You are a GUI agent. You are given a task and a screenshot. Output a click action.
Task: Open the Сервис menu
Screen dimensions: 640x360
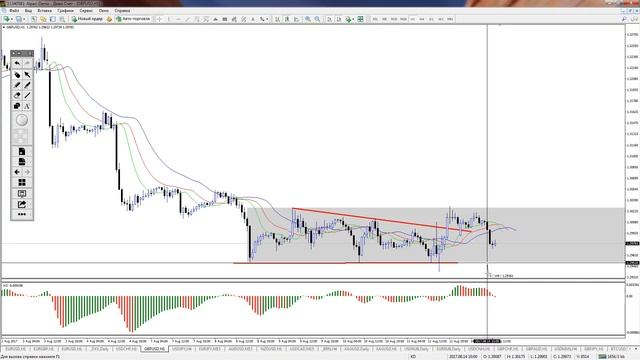[86, 11]
